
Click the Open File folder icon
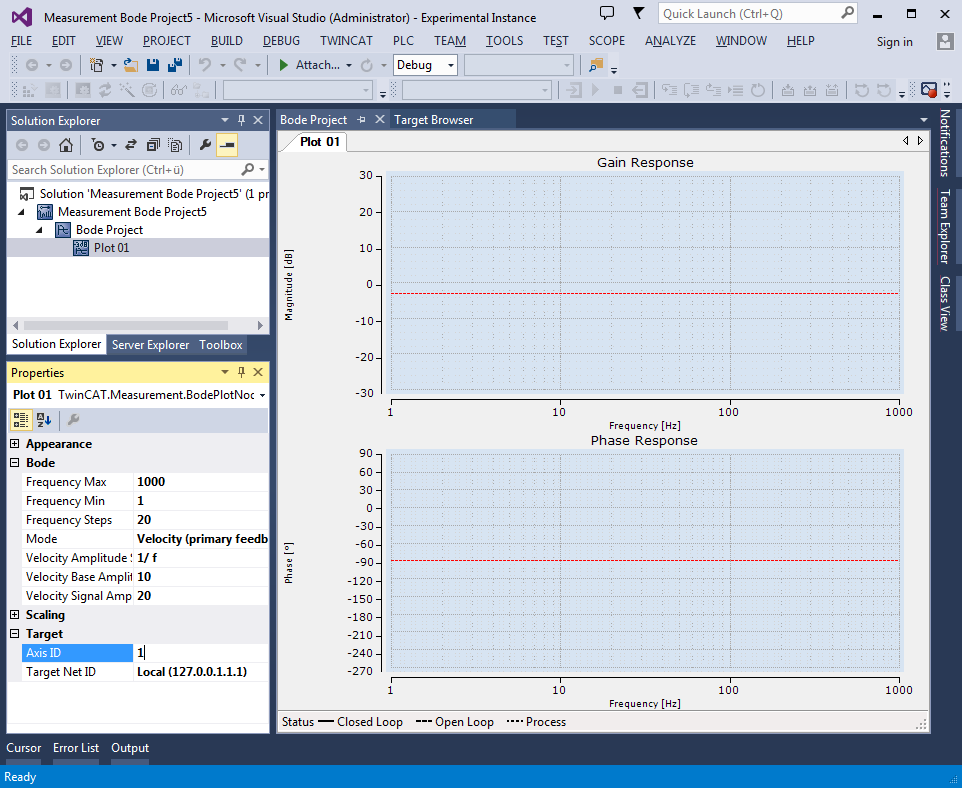131,65
